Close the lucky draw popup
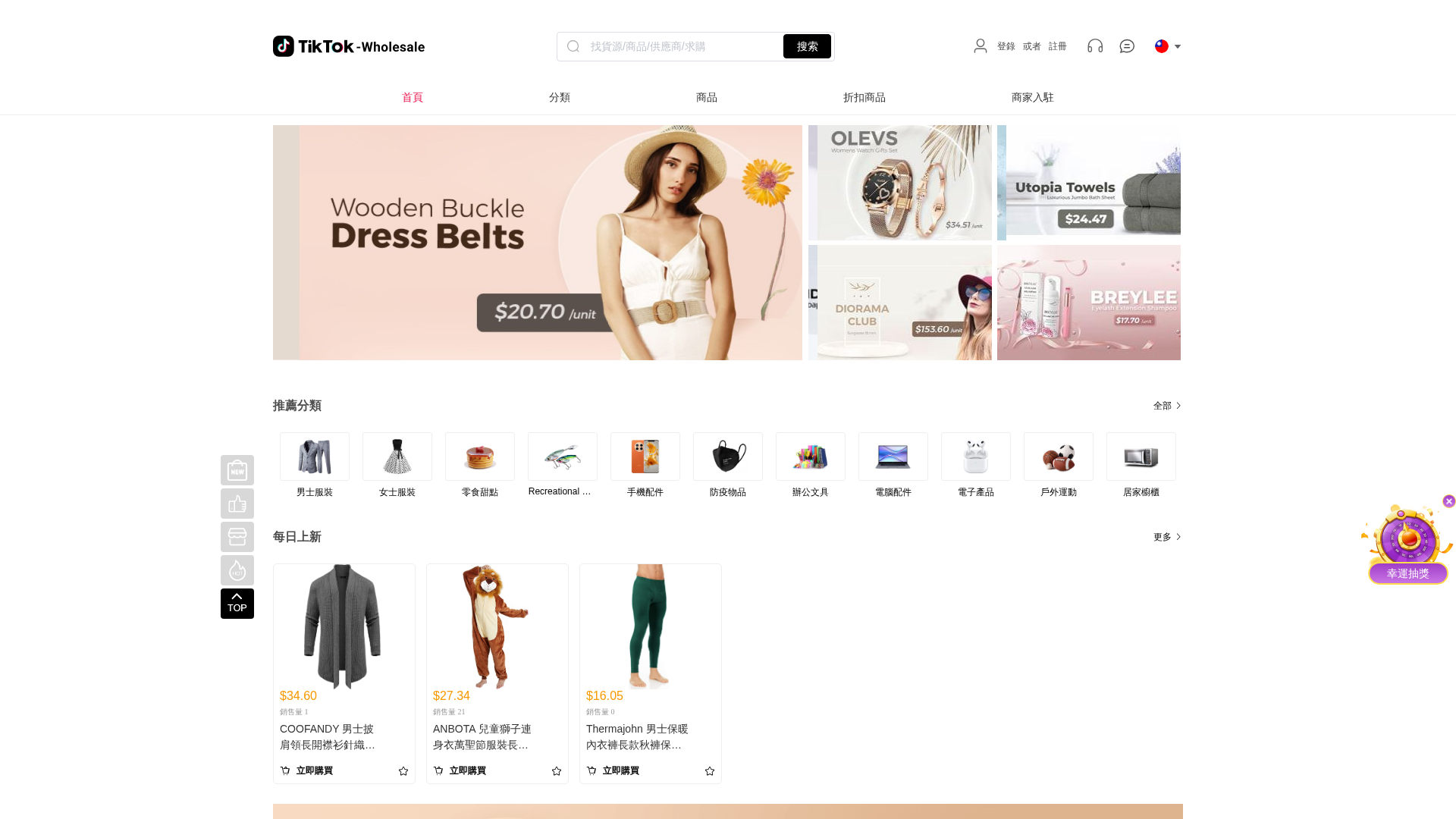This screenshot has height=819, width=1456. [x=1449, y=501]
